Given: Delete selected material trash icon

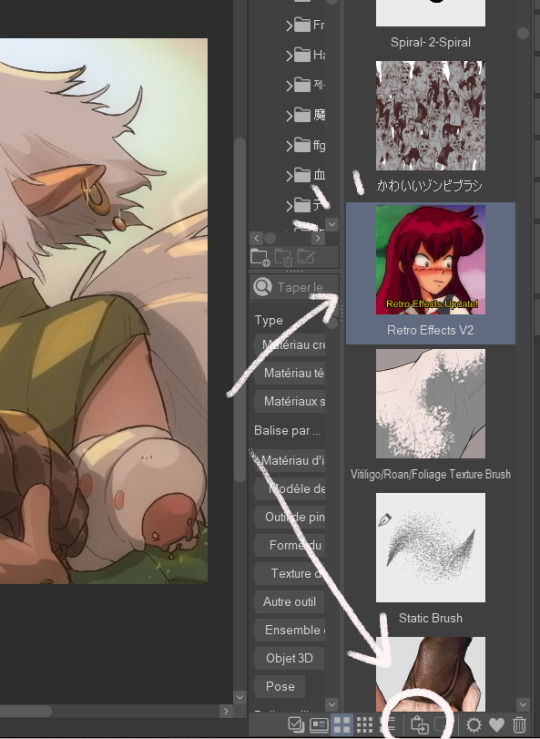Looking at the screenshot, I should 519,724.
